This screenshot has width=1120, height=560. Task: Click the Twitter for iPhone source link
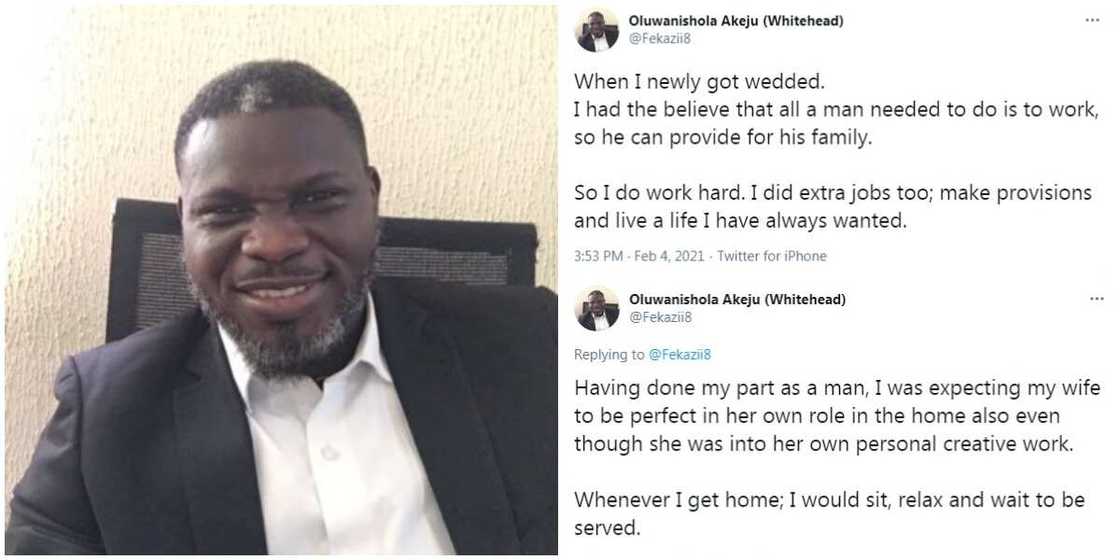click(x=771, y=256)
